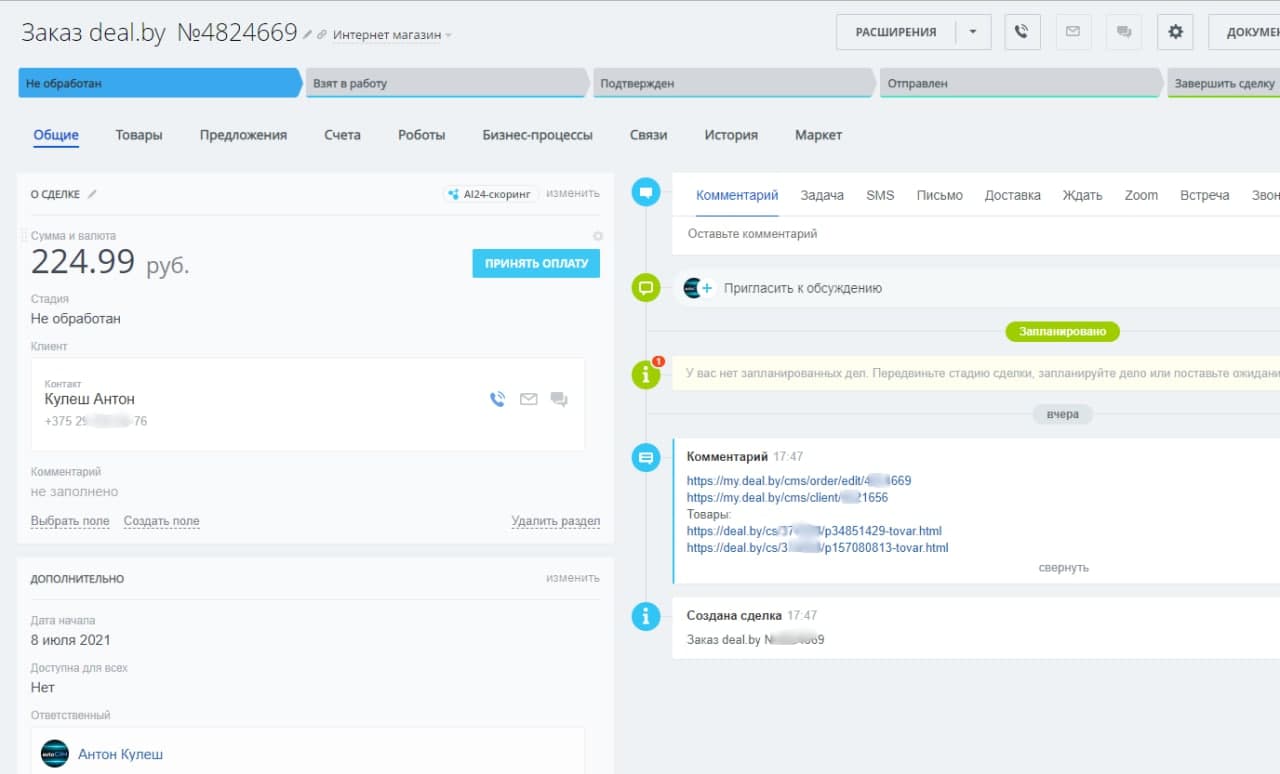Toggle the AI24-скоринг badge
Image resolution: width=1280 pixels, height=774 pixels.
[491, 194]
